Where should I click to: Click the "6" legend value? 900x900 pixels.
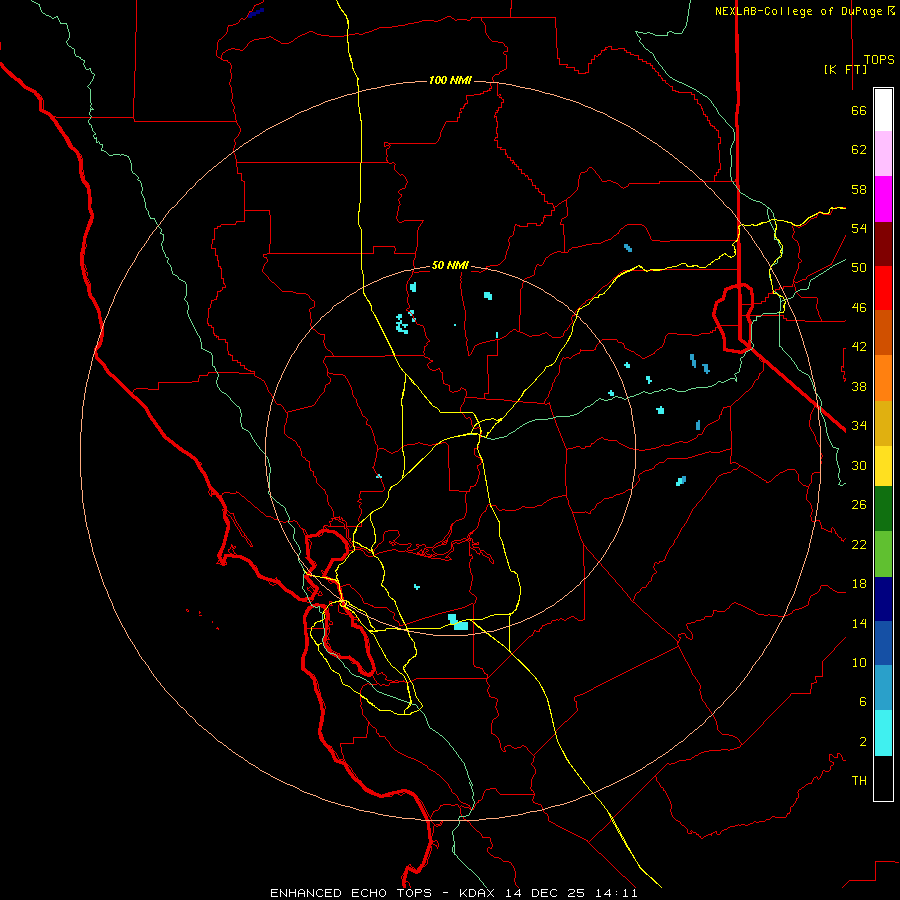(863, 701)
